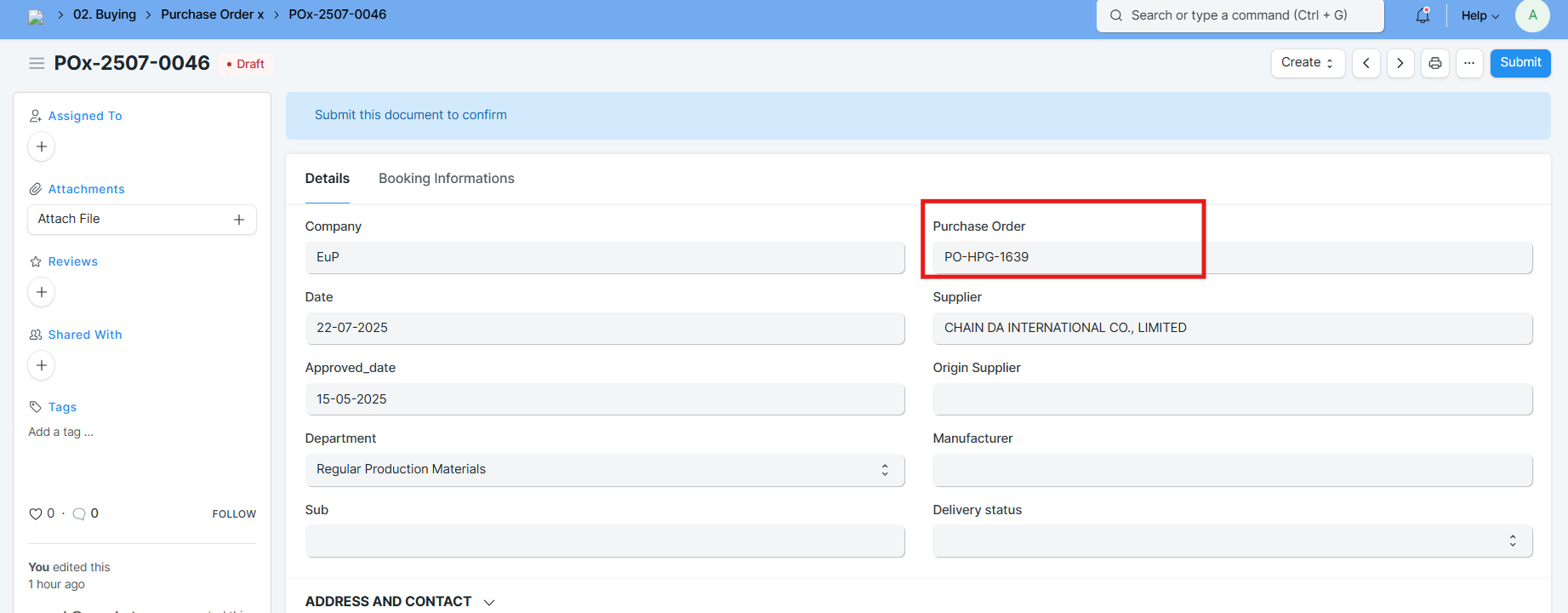Go to previous document arrow
Screen dimensions: 1568x613
1366,63
